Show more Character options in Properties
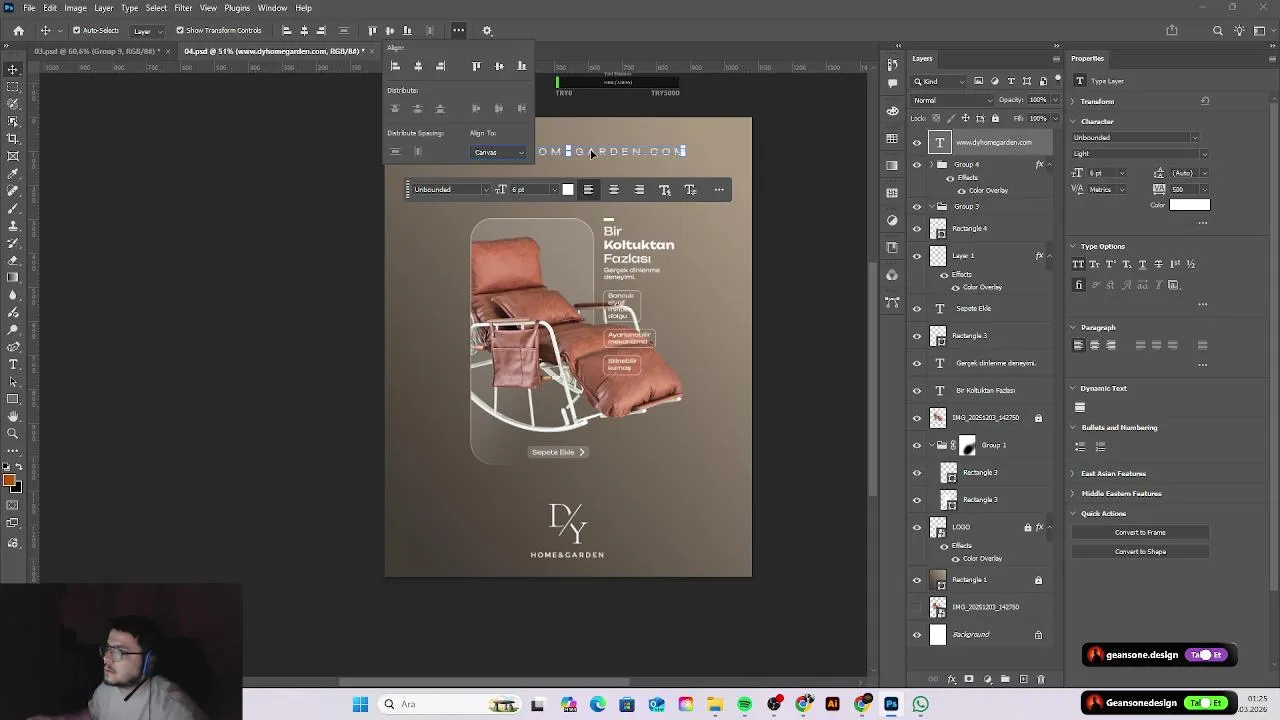The height and width of the screenshot is (720, 1280). (x=1203, y=222)
